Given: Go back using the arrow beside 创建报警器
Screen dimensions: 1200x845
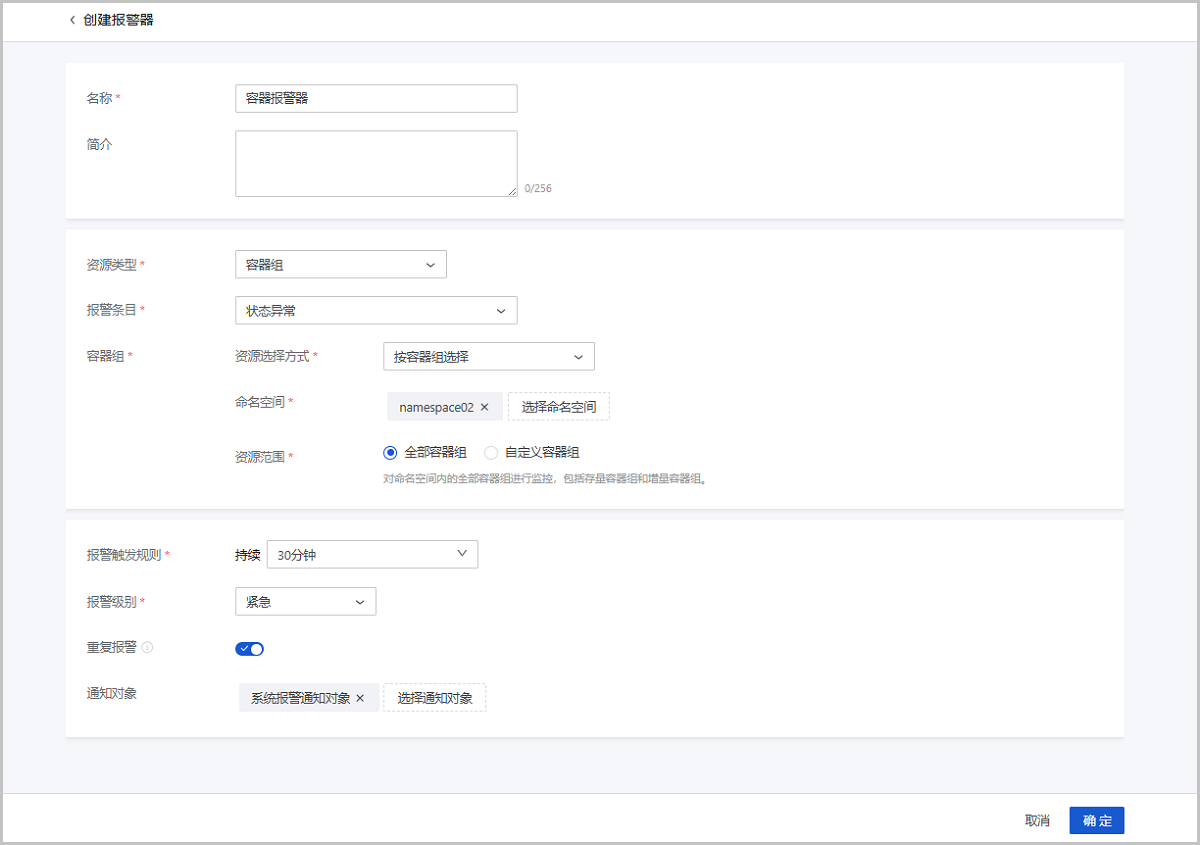Looking at the screenshot, I should tap(72, 20).
